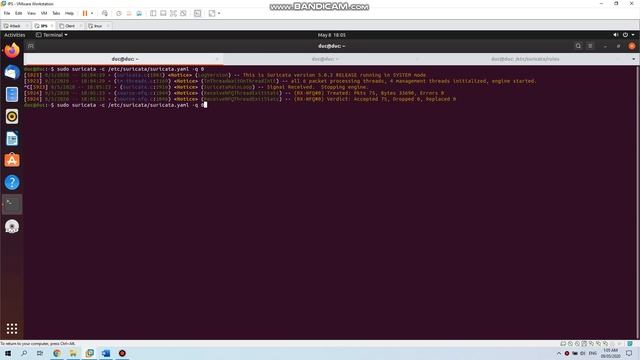
Task: Show Applications grid in the dock
Action: (x=12, y=328)
